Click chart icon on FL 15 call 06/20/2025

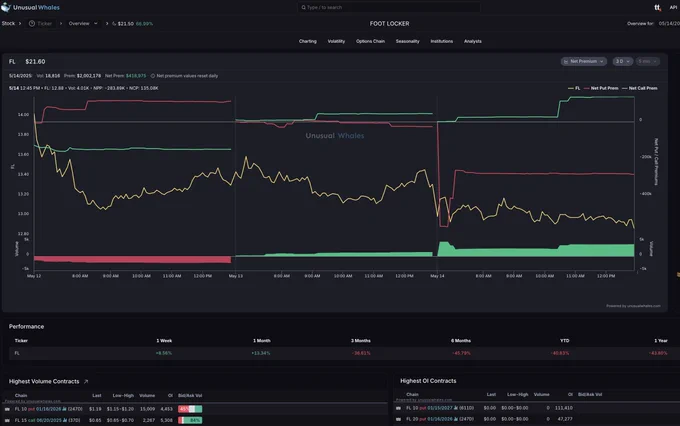pos(64,420)
